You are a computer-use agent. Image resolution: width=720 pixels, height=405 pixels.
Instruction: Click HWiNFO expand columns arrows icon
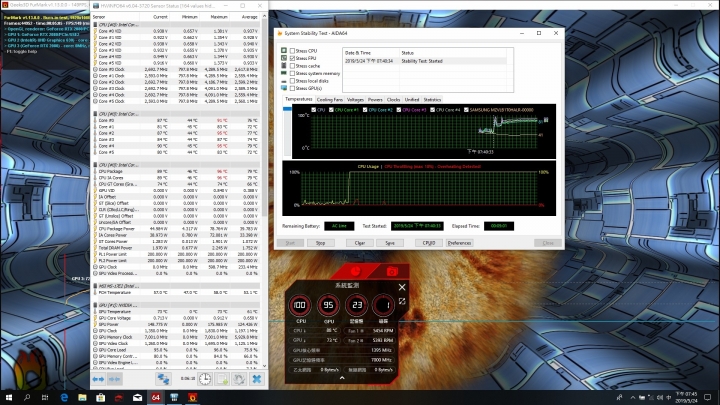(98, 379)
